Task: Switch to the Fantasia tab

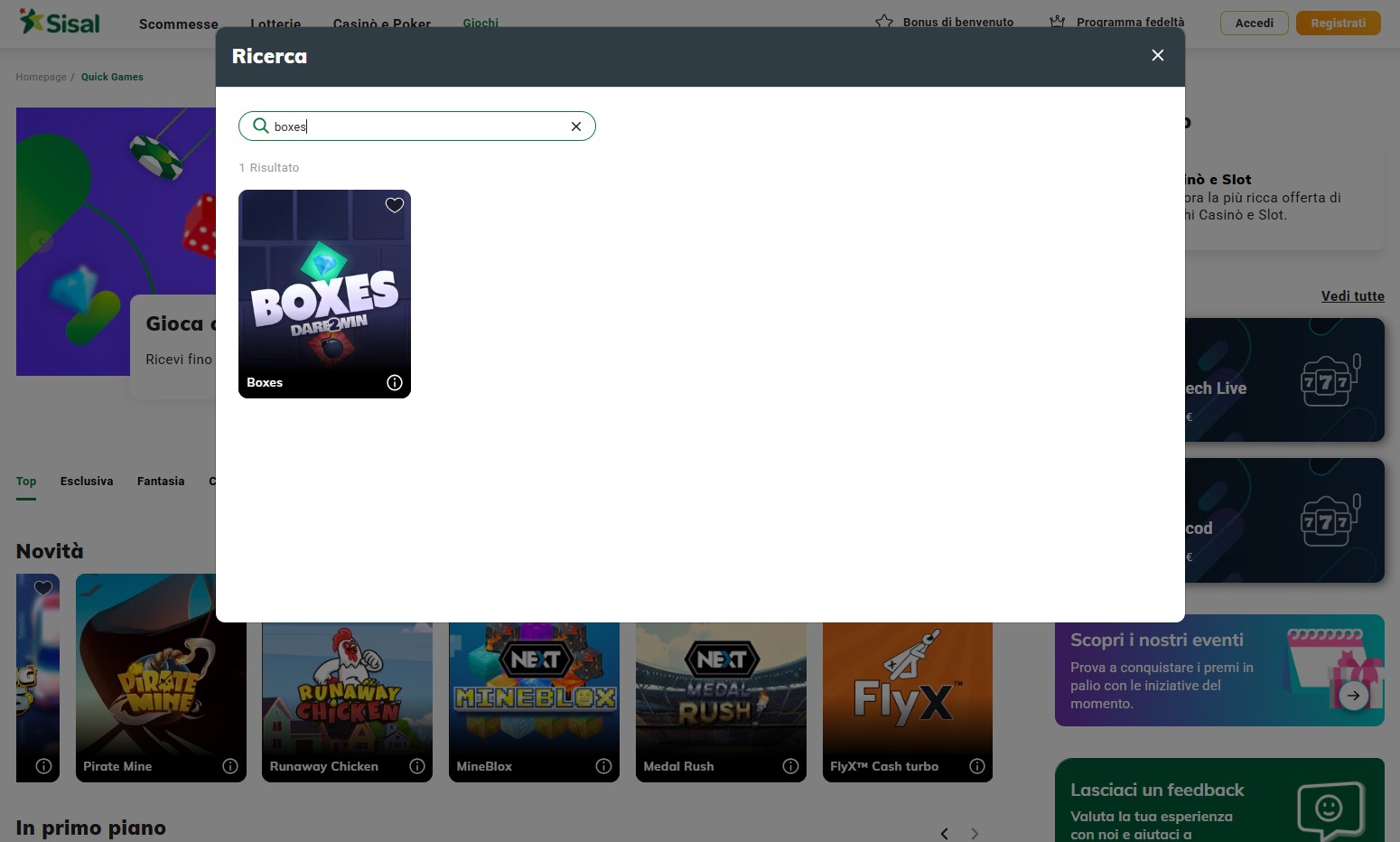Action: pos(161,482)
